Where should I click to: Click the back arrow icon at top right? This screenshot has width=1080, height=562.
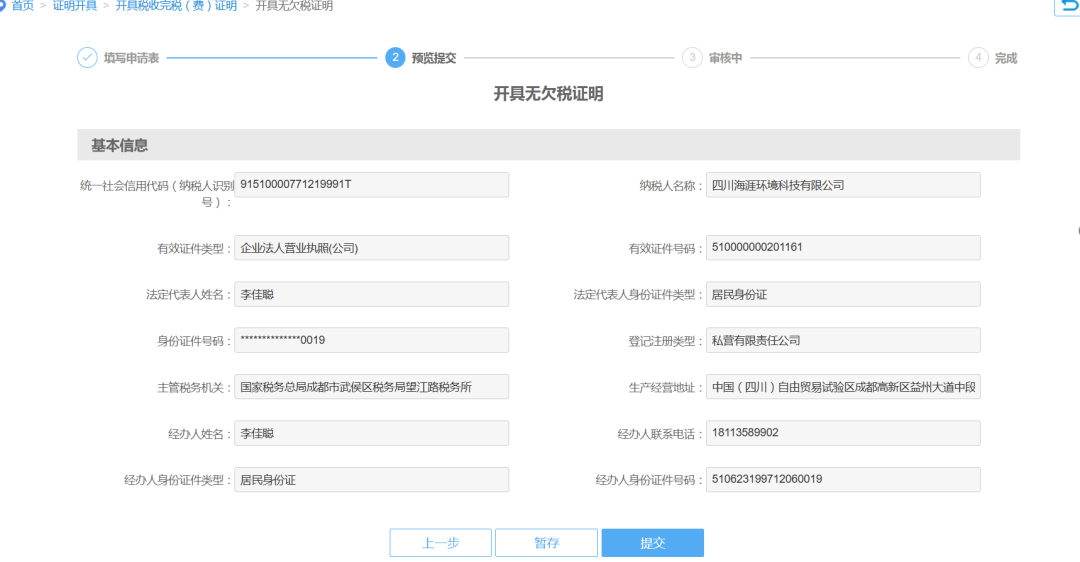click(1068, 6)
